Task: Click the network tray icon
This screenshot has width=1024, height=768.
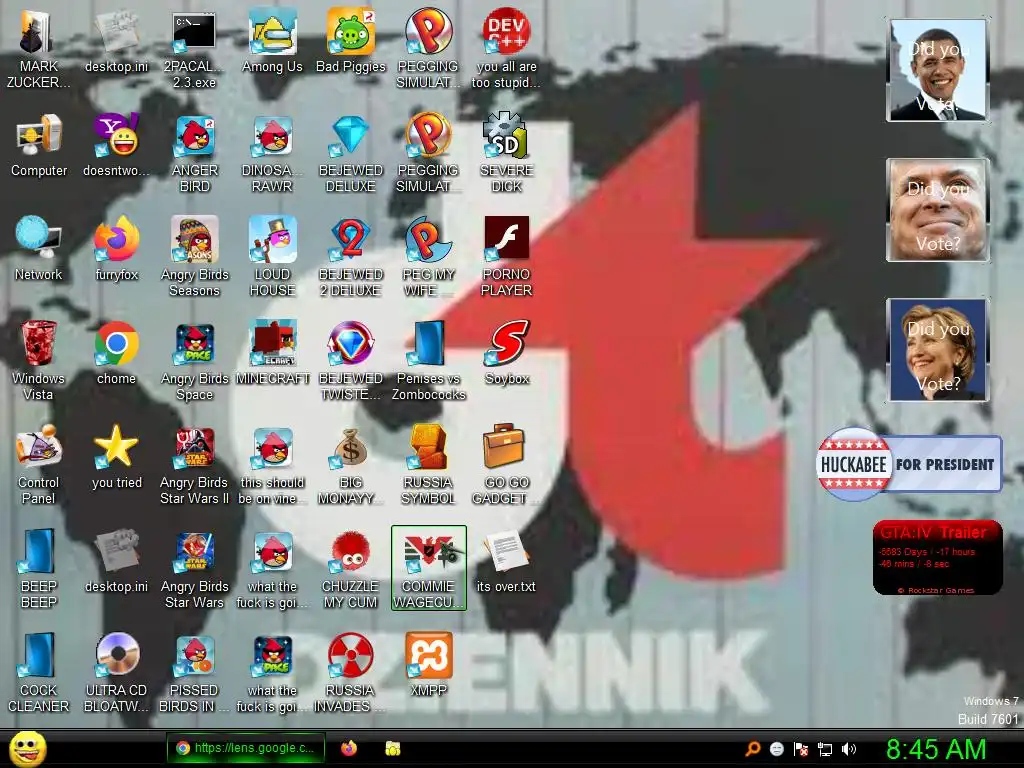Action: [825, 748]
